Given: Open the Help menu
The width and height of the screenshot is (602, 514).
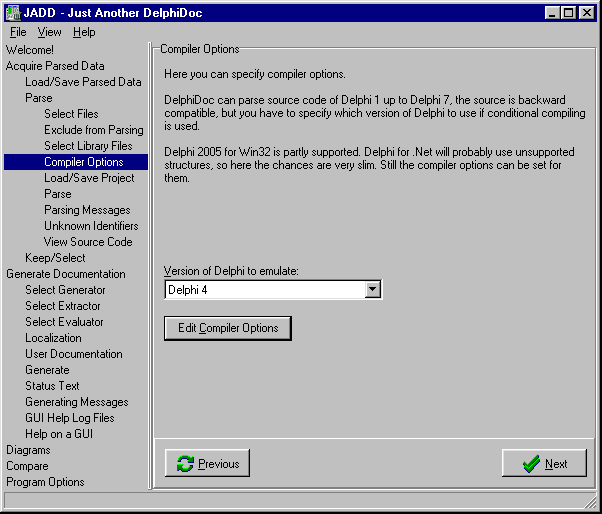Looking at the screenshot, I should 84,32.
